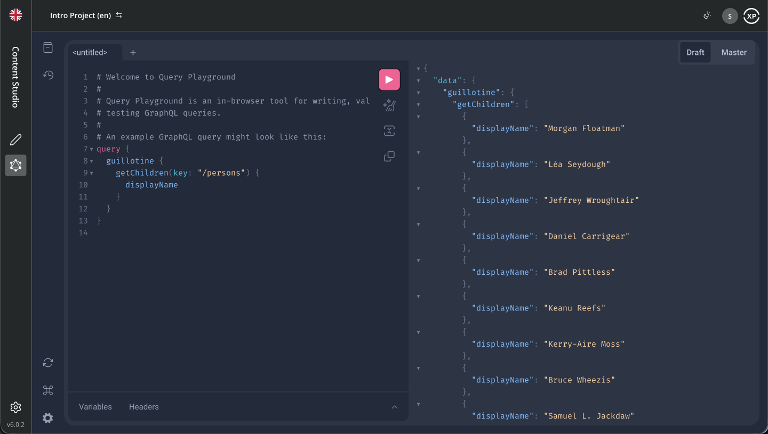
Task: Collapse the "guillotine" node in results
Action: pos(418,93)
